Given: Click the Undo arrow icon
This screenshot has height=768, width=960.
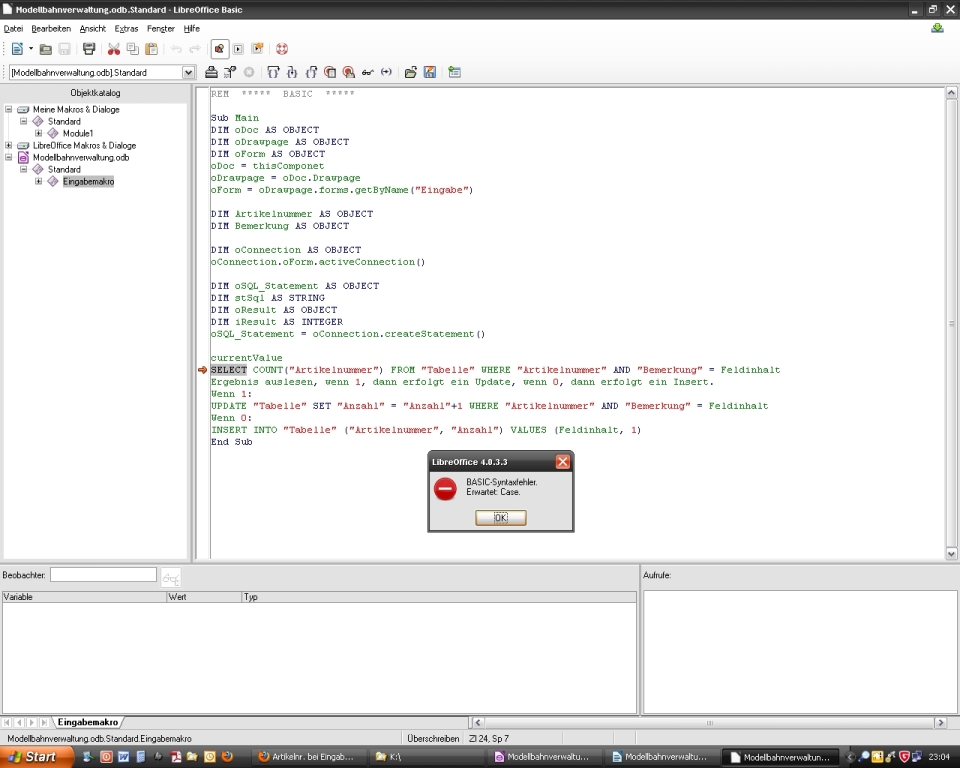Looking at the screenshot, I should 176,49.
